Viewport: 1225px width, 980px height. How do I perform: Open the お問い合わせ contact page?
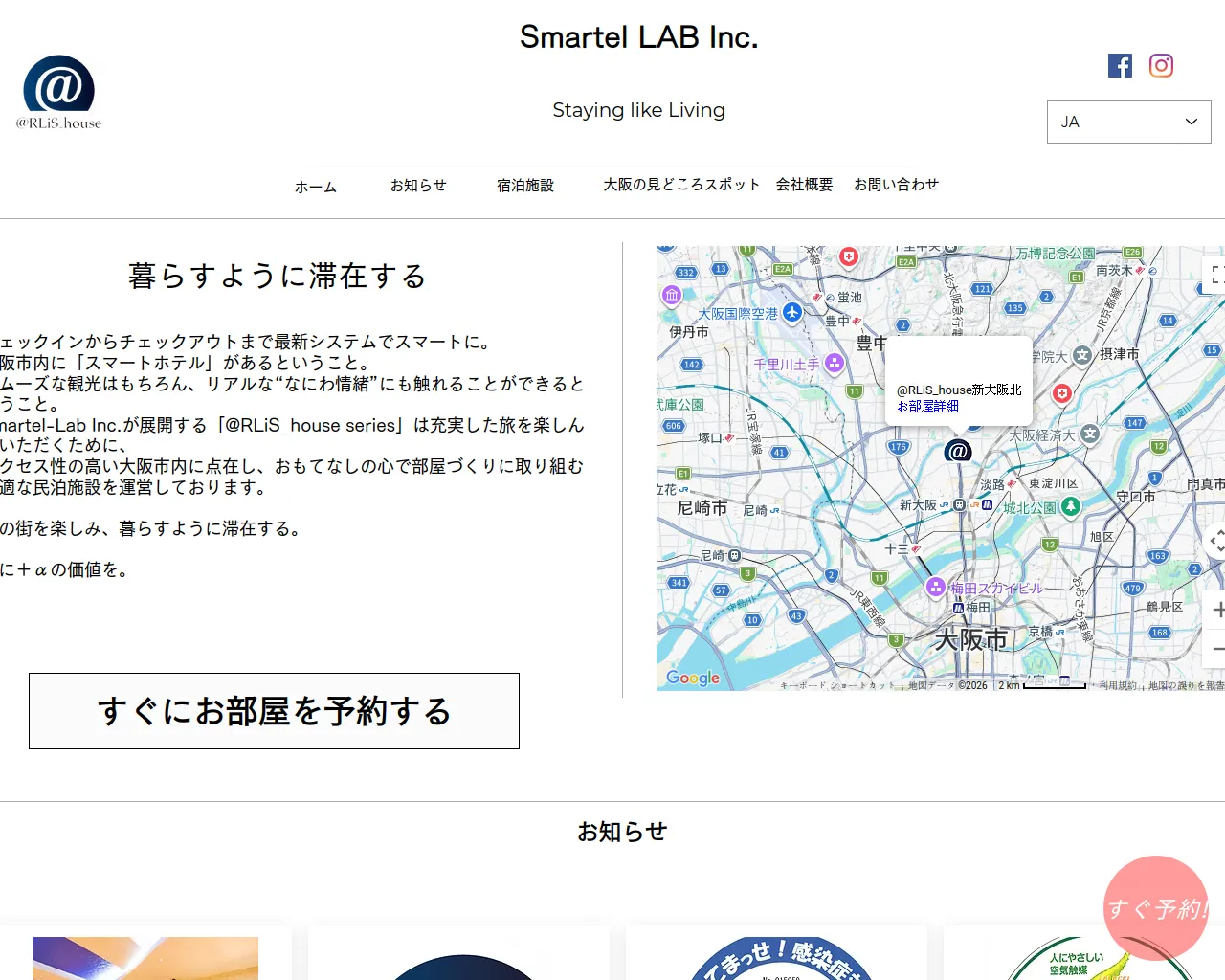tap(896, 185)
